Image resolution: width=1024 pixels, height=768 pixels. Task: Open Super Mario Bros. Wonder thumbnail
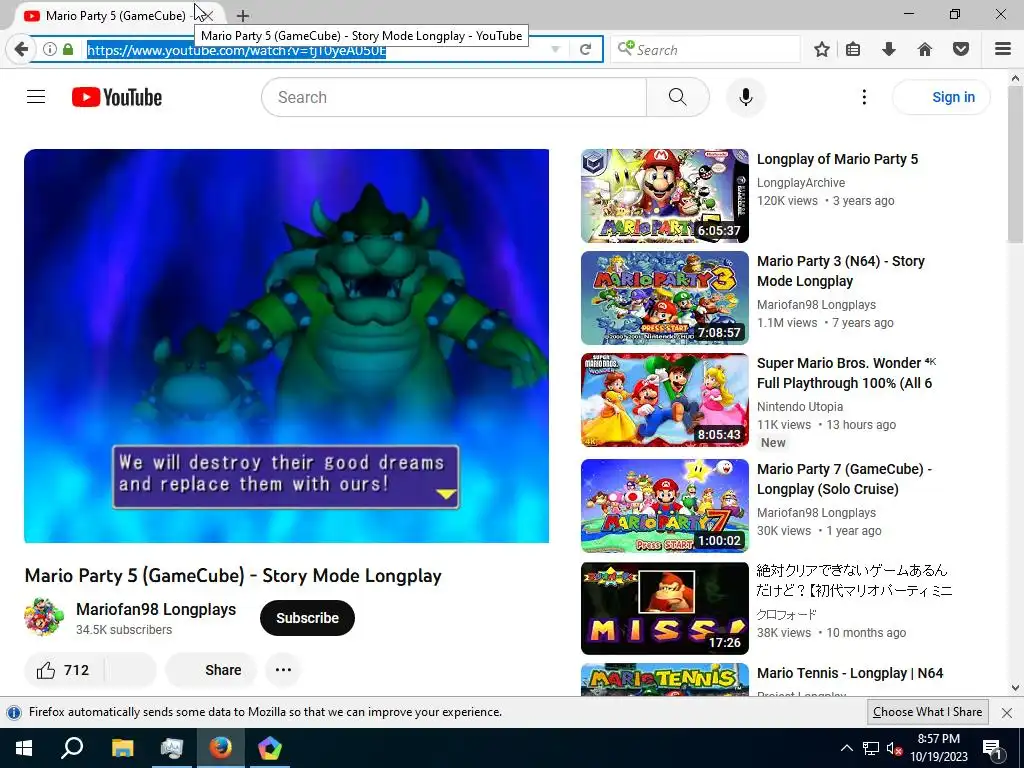[664, 400]
